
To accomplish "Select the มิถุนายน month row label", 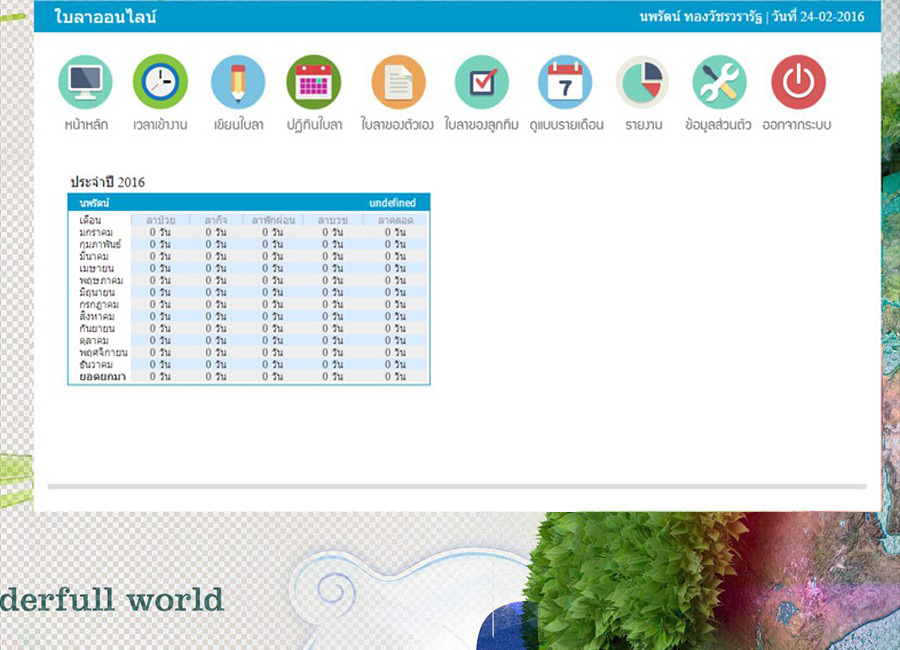I will 97,292.
